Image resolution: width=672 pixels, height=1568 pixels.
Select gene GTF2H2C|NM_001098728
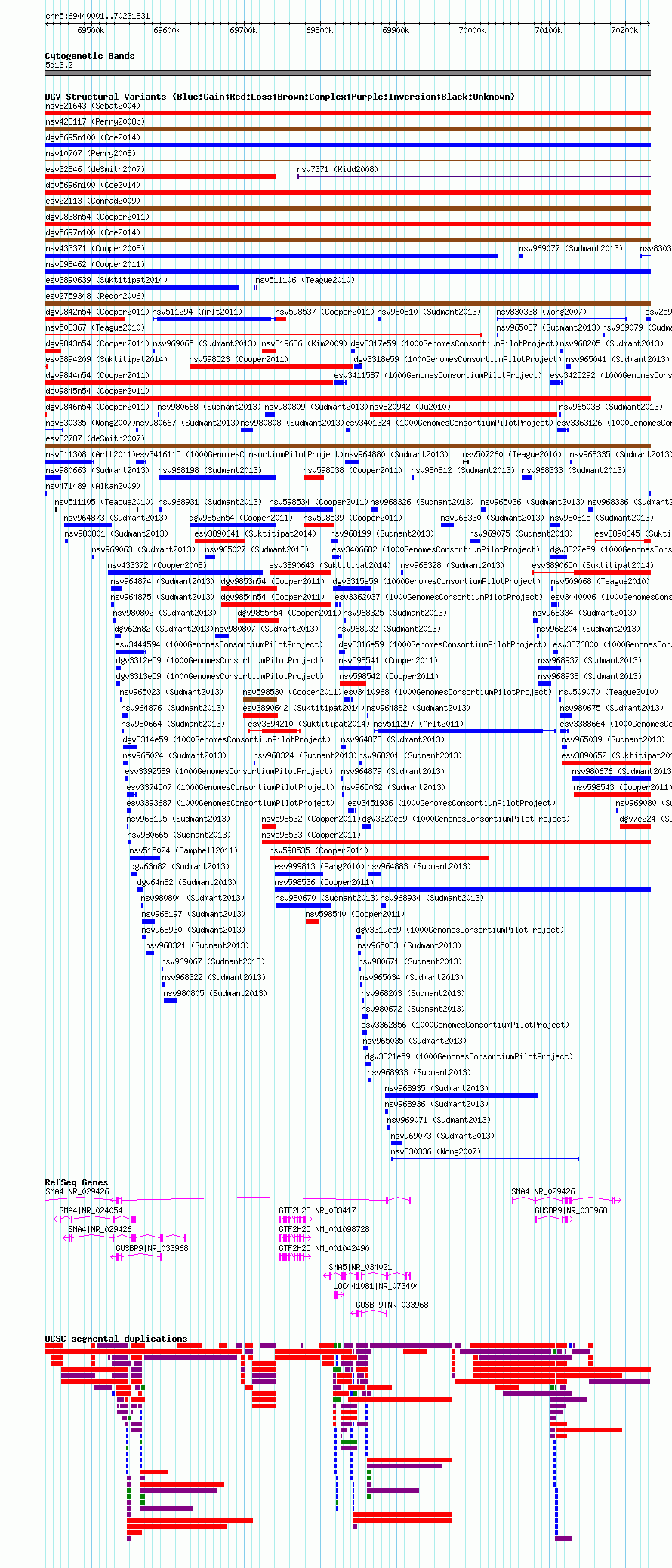(324, 1229)
